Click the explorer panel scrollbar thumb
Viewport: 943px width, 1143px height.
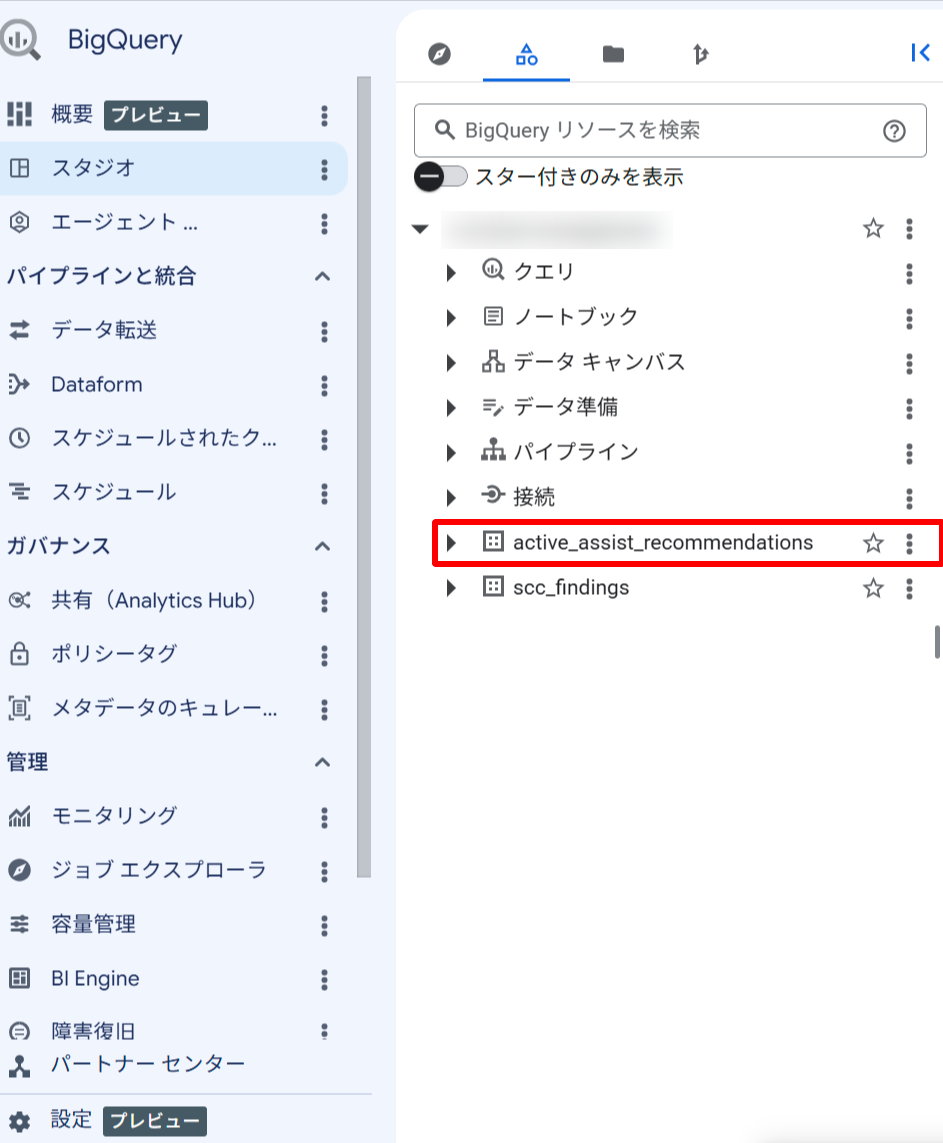(937, 641)
